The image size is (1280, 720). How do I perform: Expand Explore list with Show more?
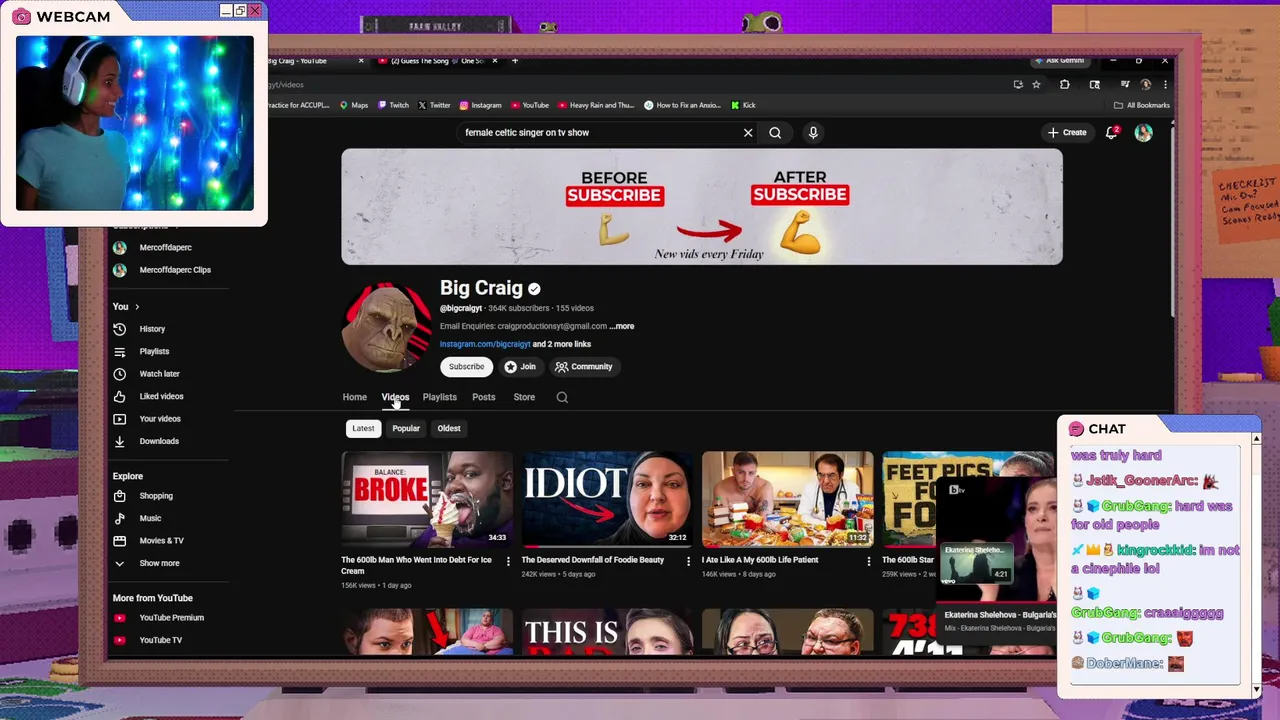159,563
